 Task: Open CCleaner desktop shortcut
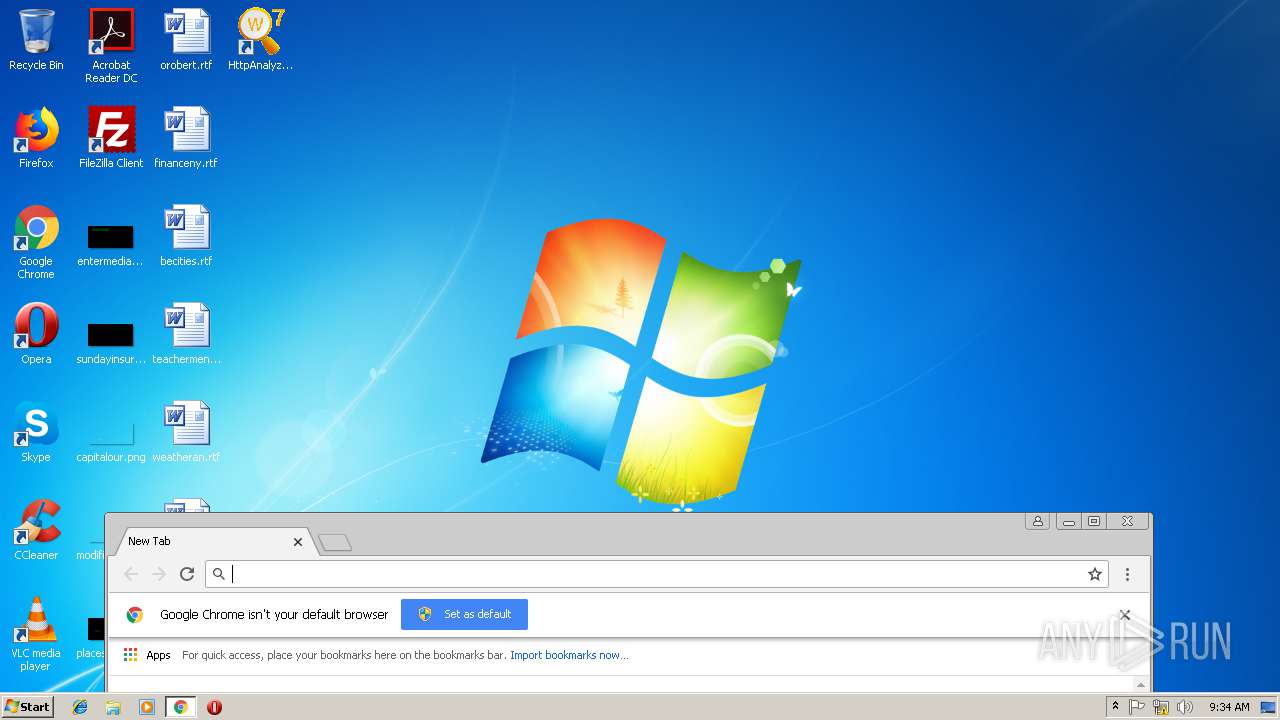click(36, 530)
